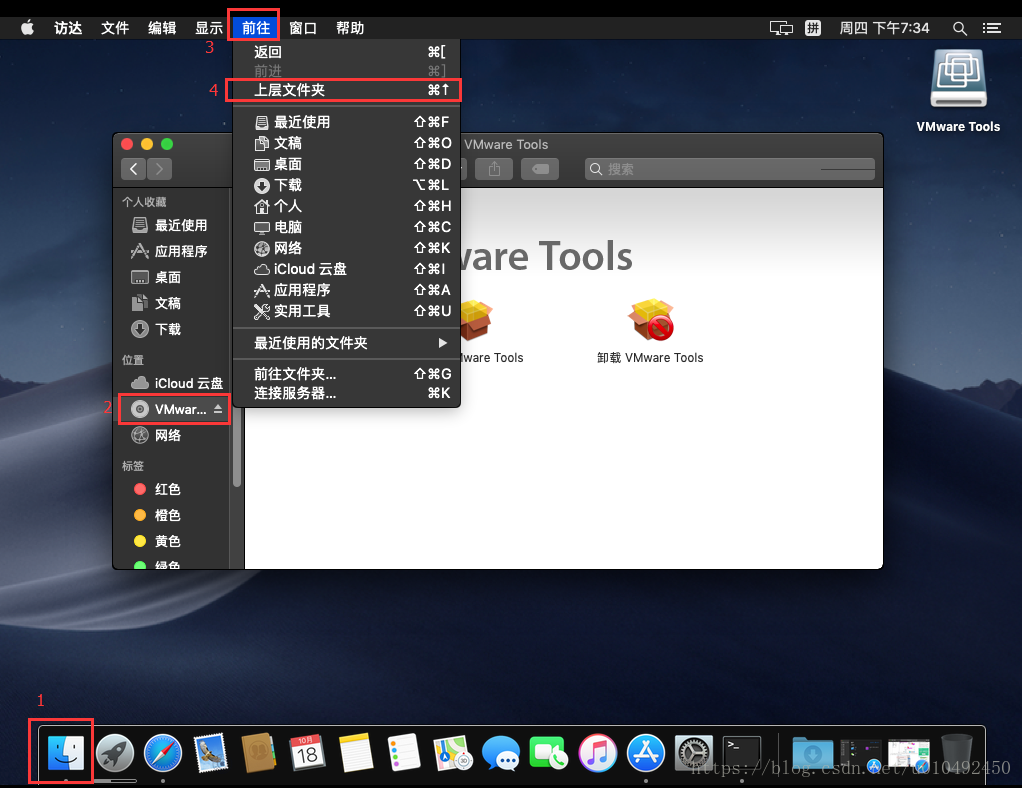Open Notes app in Dock

tap(355, 753)
